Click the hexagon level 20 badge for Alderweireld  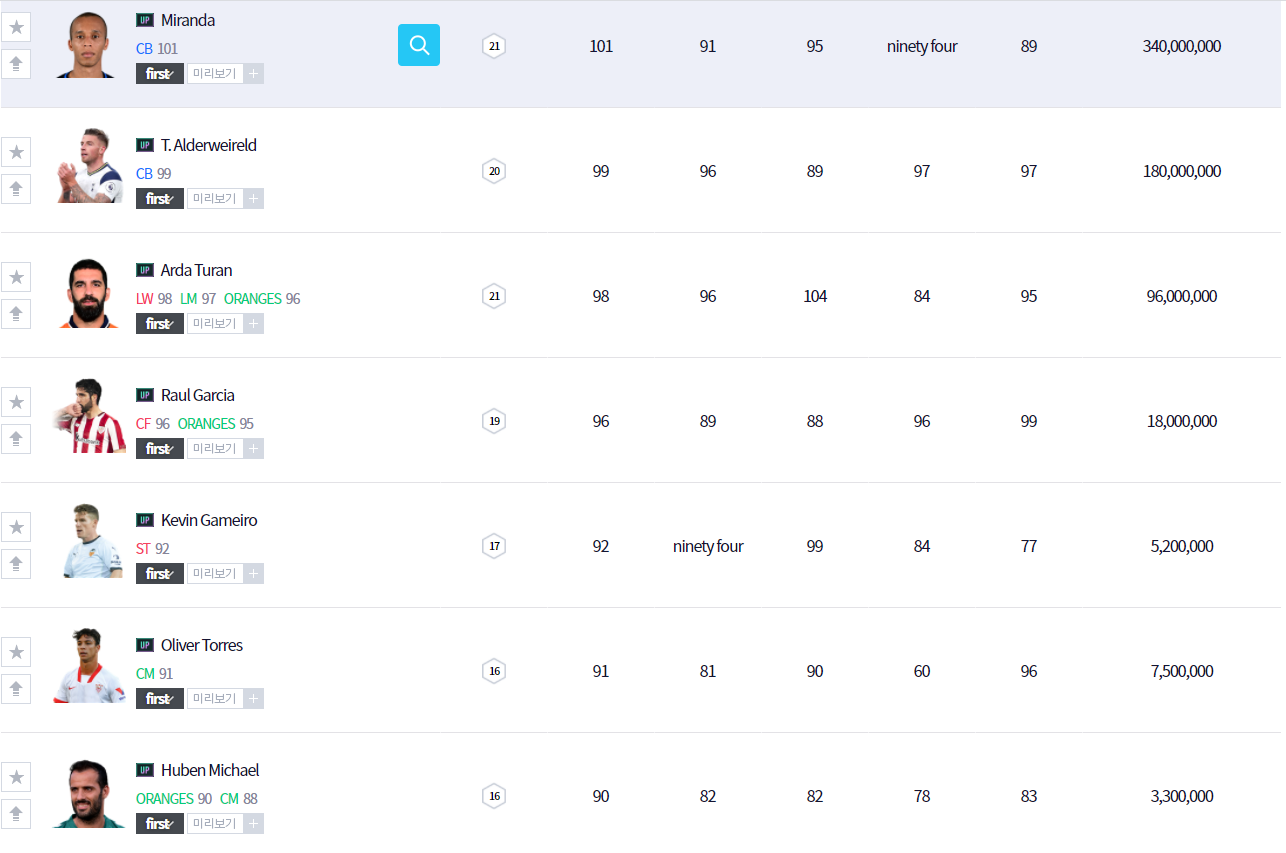point(493,171)
